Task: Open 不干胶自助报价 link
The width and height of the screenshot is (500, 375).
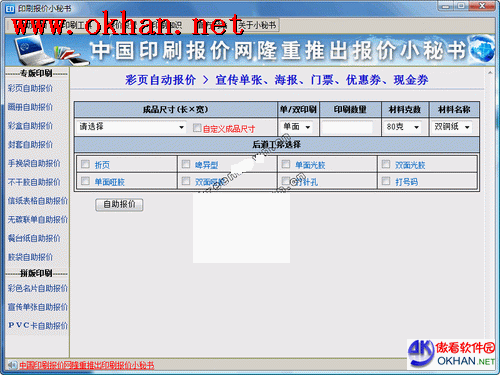Action: (x=34, y=182)
